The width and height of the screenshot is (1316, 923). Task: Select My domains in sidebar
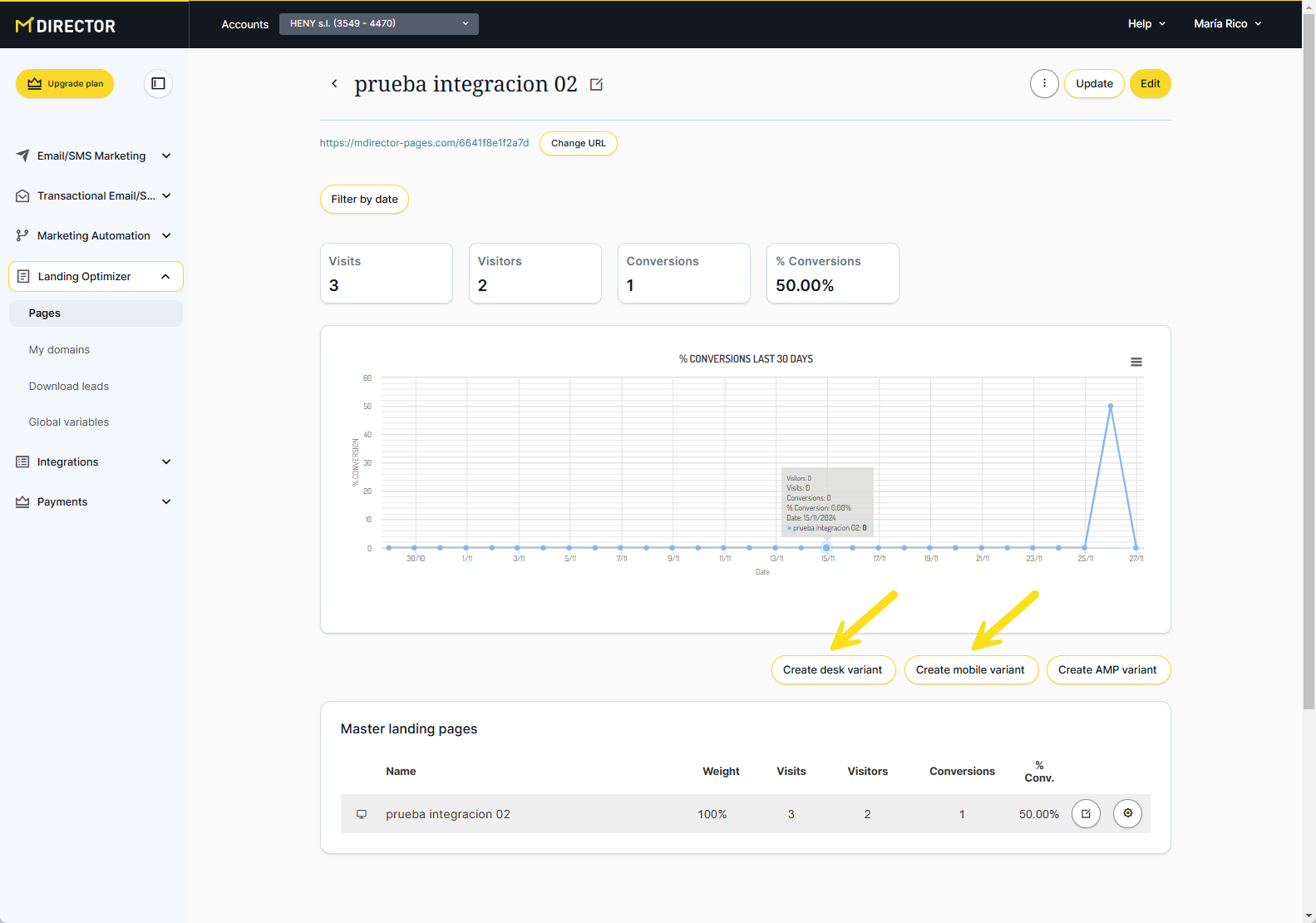click(x=59, y=349)
